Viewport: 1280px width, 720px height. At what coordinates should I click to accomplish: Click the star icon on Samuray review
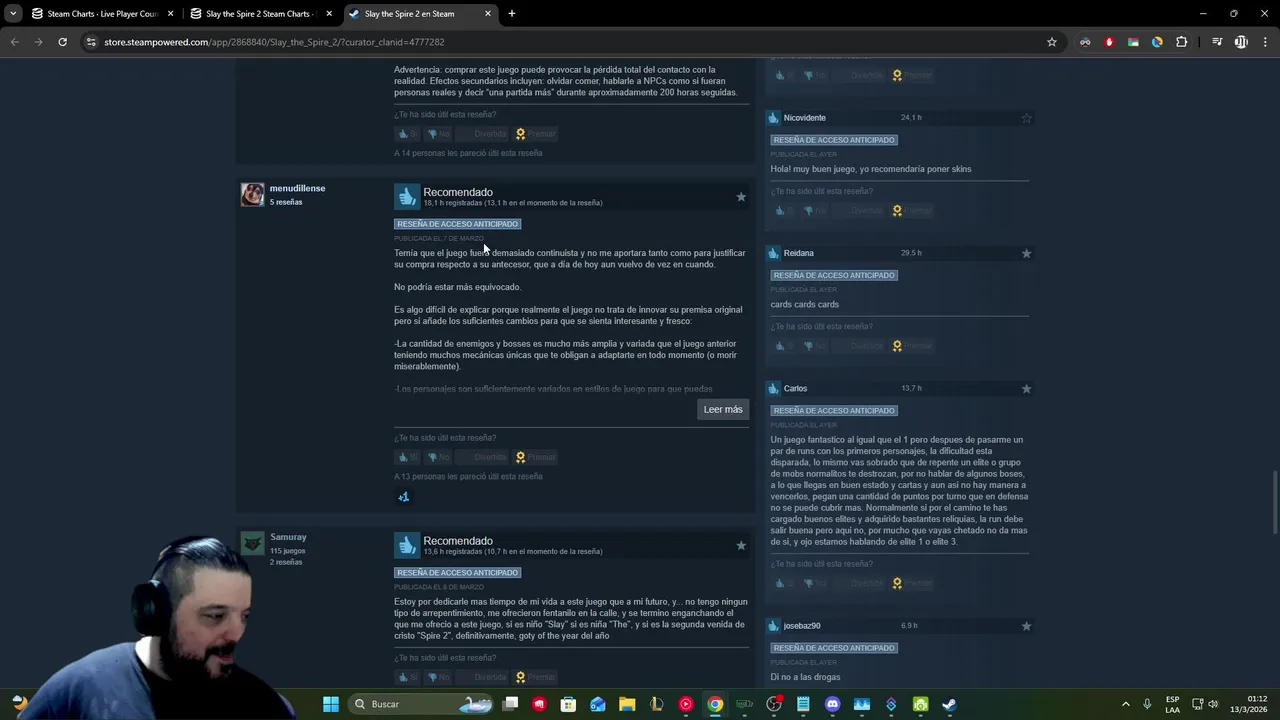pos(741,546)
